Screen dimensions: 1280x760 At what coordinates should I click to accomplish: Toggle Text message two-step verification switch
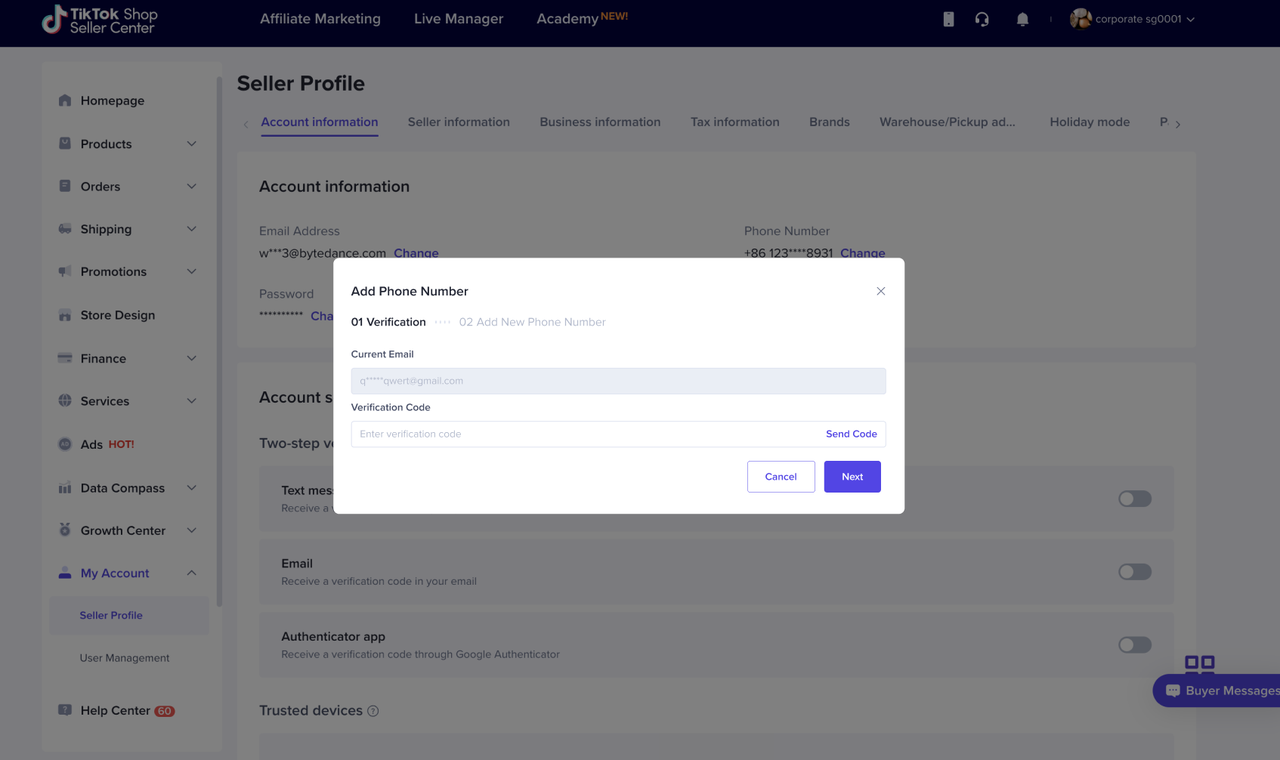point(1134,499)
